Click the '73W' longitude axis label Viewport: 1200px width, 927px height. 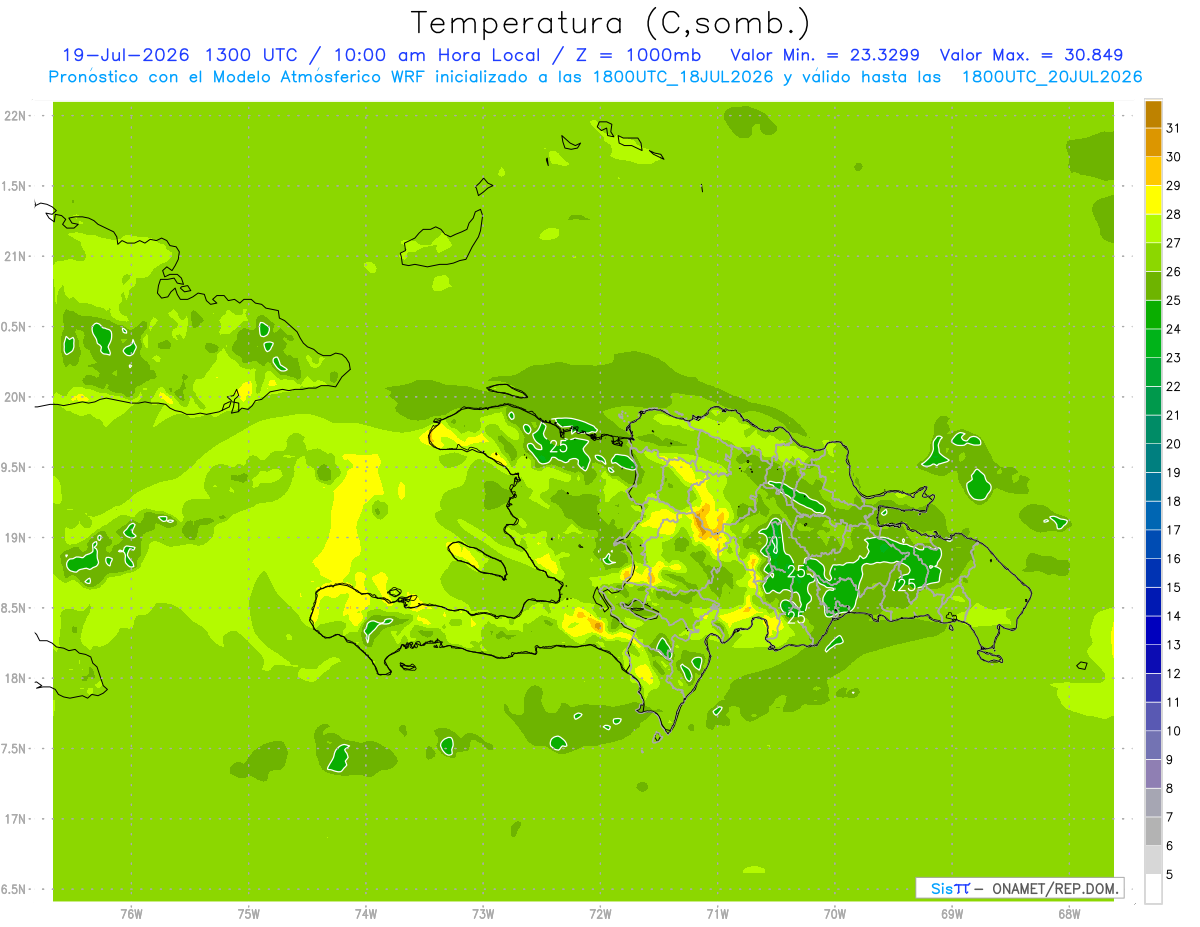tap(483, 913)
